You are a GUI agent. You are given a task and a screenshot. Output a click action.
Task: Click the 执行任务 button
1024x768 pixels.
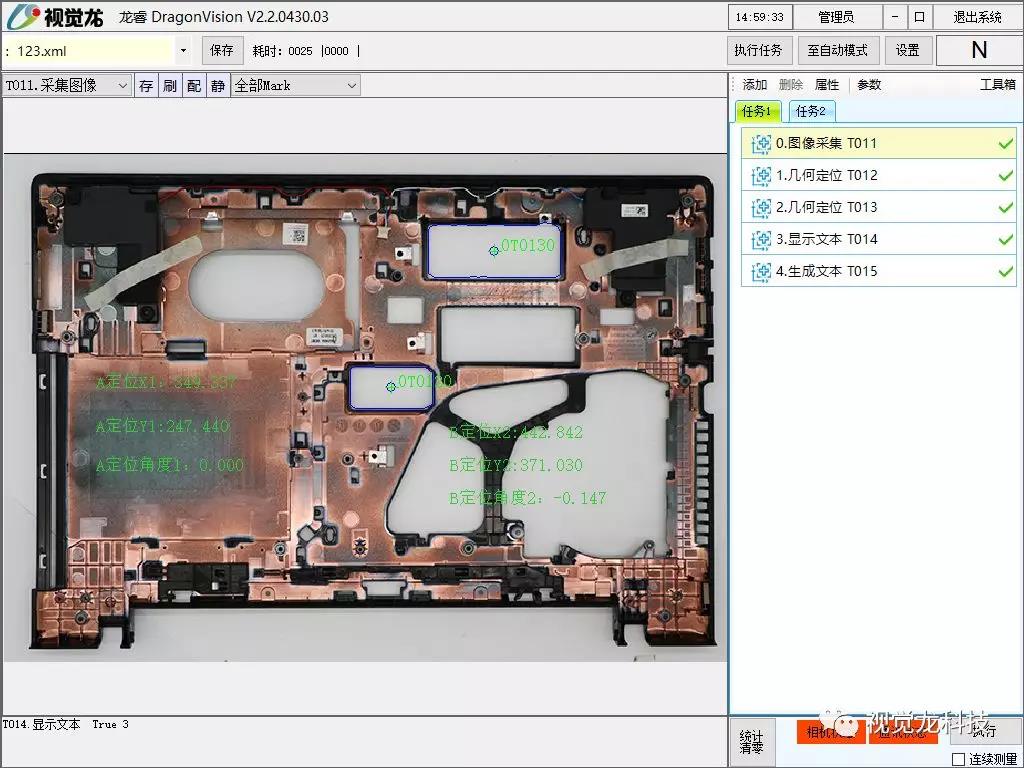point(758,50)
